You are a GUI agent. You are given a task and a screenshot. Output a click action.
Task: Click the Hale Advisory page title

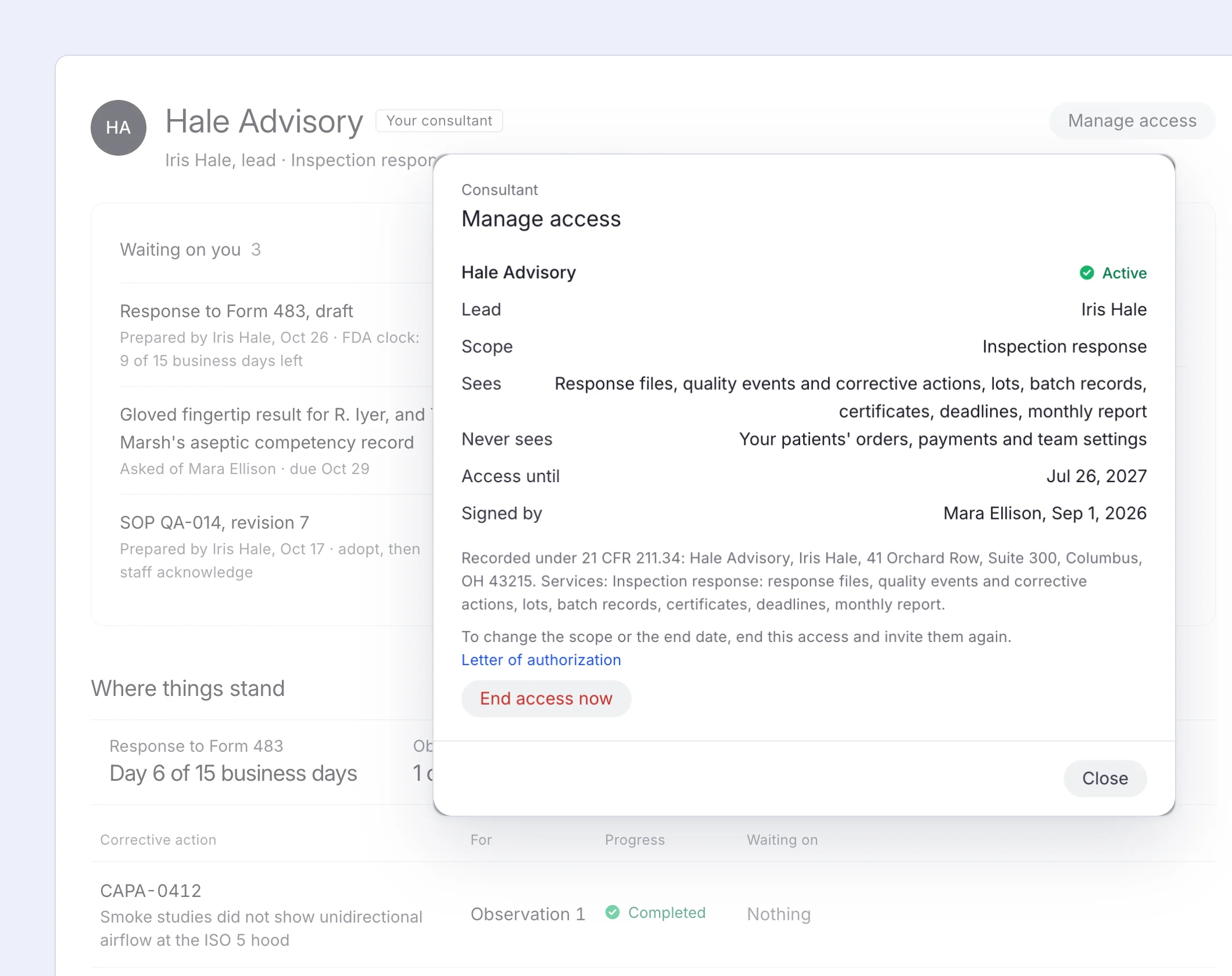click(x=264, y=122)
